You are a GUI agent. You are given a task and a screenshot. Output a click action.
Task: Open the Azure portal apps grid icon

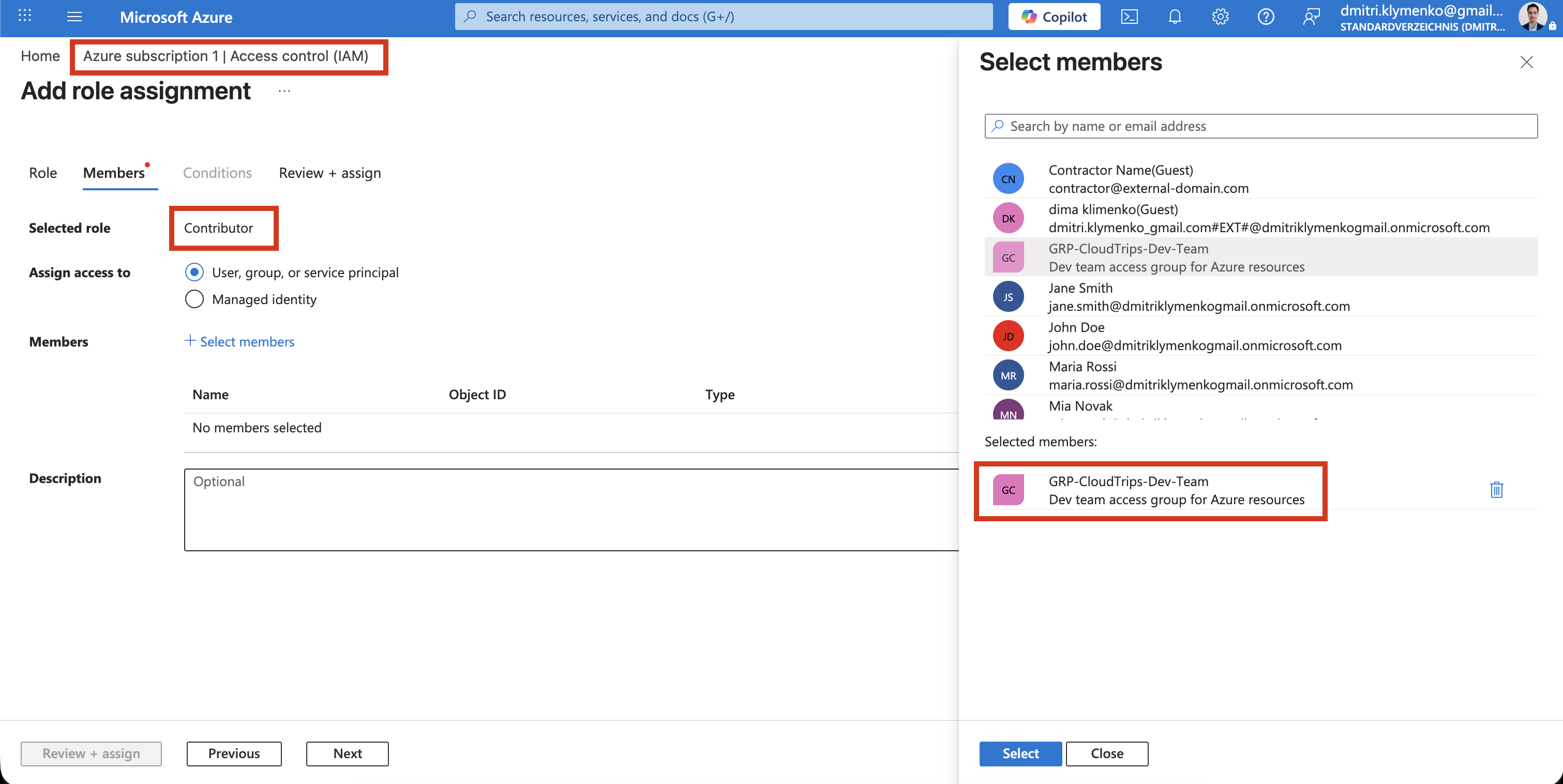(x=25, y=17)
